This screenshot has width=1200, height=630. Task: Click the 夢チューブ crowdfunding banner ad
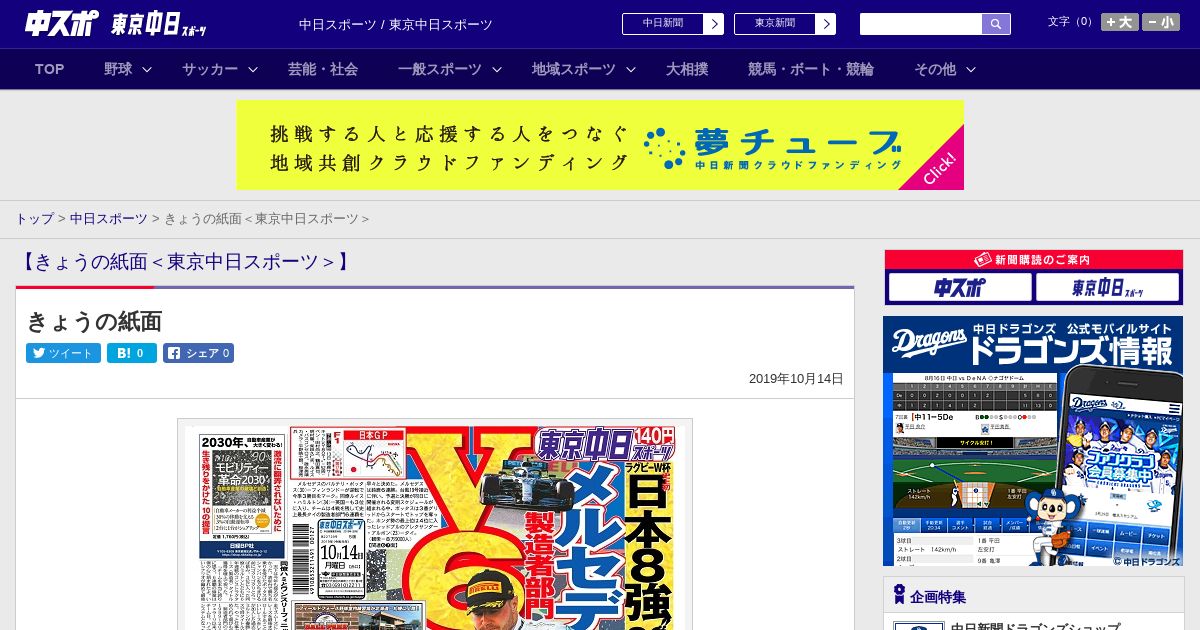[x=600, y=145]
